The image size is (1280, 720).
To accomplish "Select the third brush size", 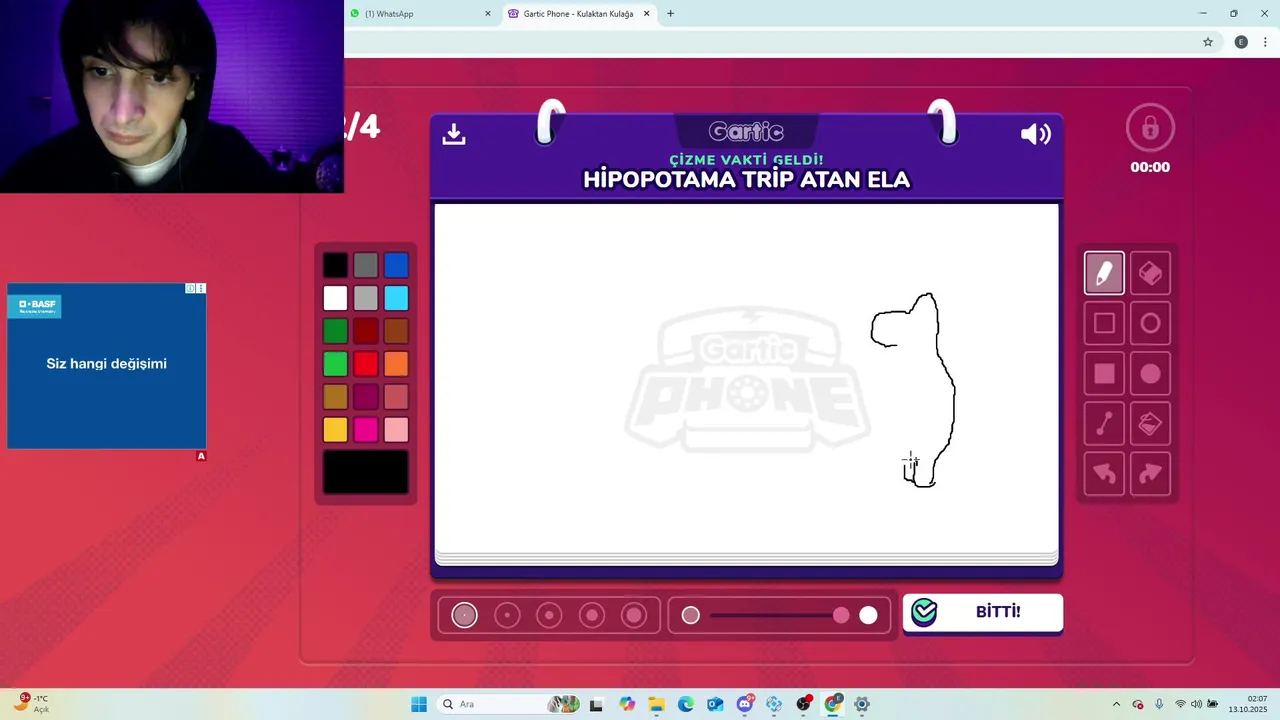I will pos(549,615).
